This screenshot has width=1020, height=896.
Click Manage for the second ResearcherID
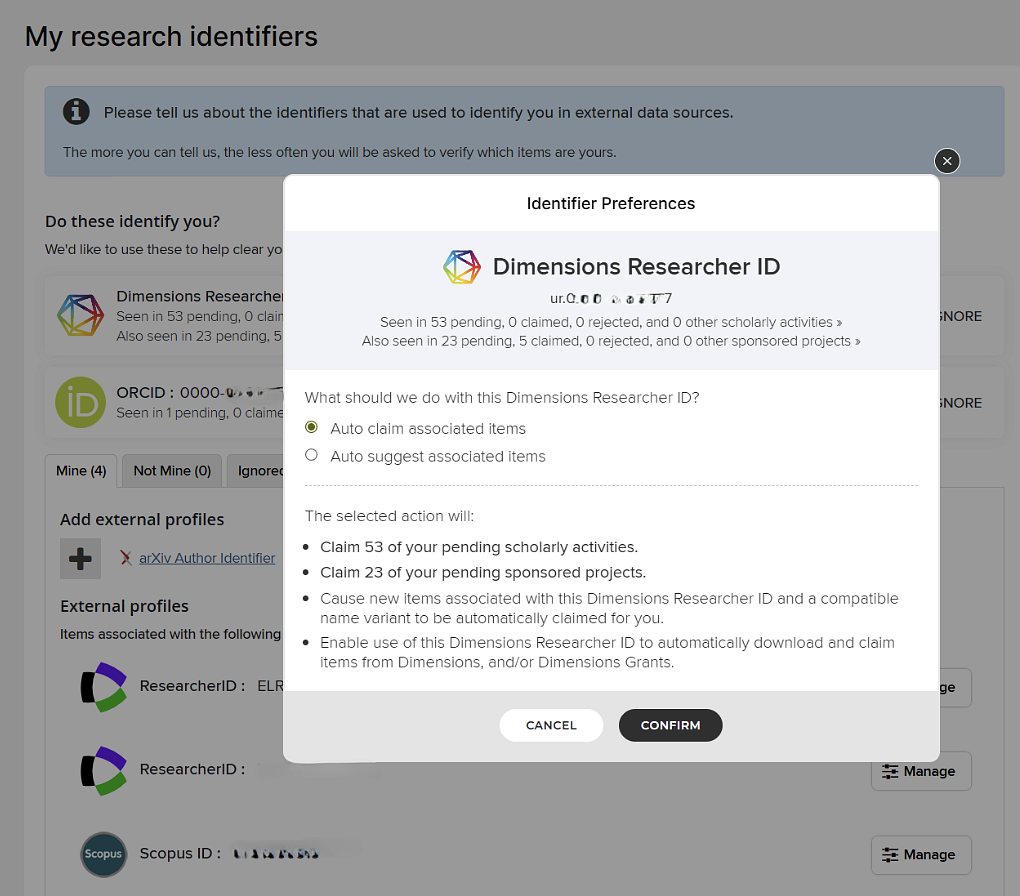click(920, 771)
